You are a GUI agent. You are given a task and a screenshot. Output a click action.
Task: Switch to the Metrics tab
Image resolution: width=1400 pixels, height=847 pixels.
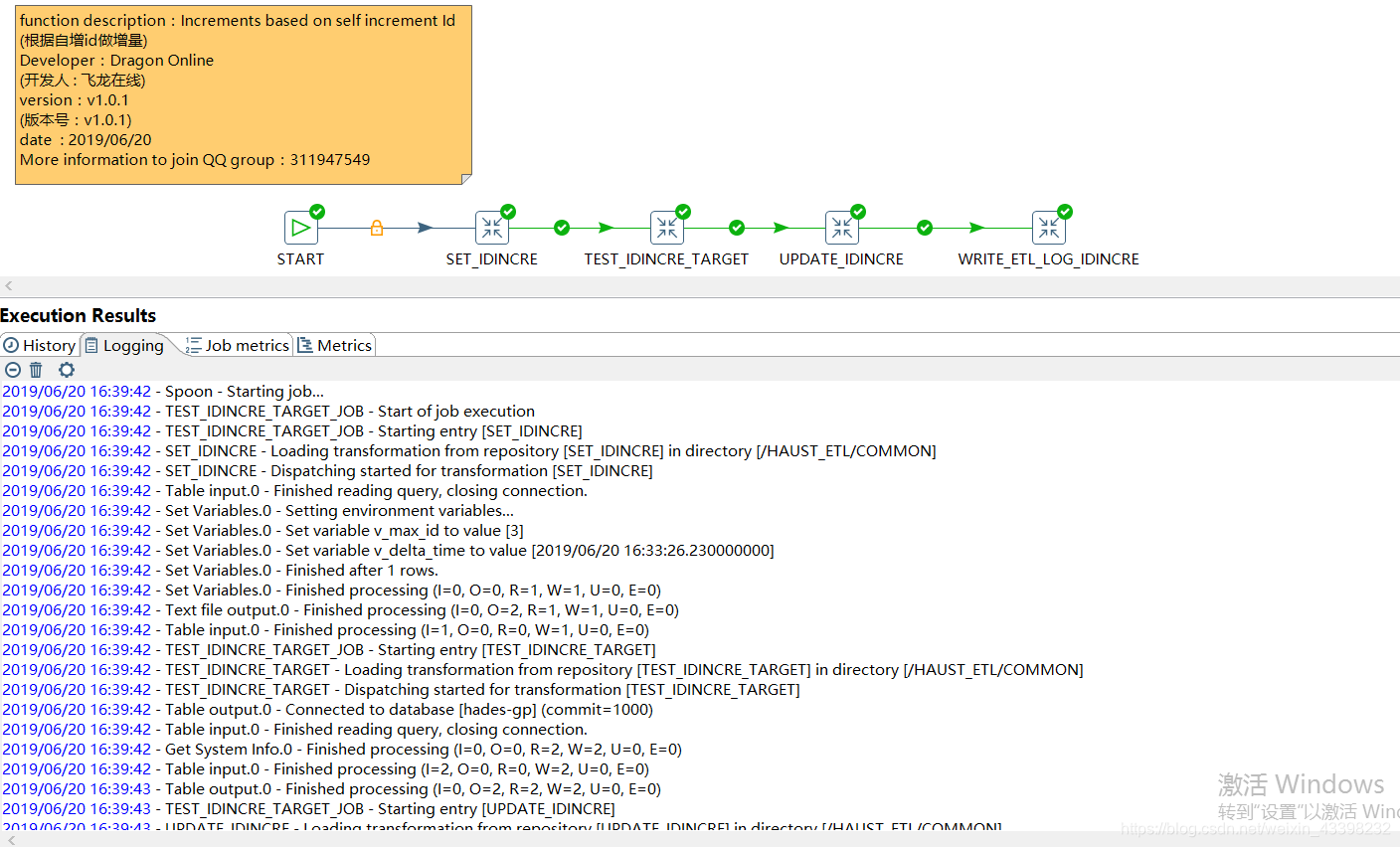335,345
